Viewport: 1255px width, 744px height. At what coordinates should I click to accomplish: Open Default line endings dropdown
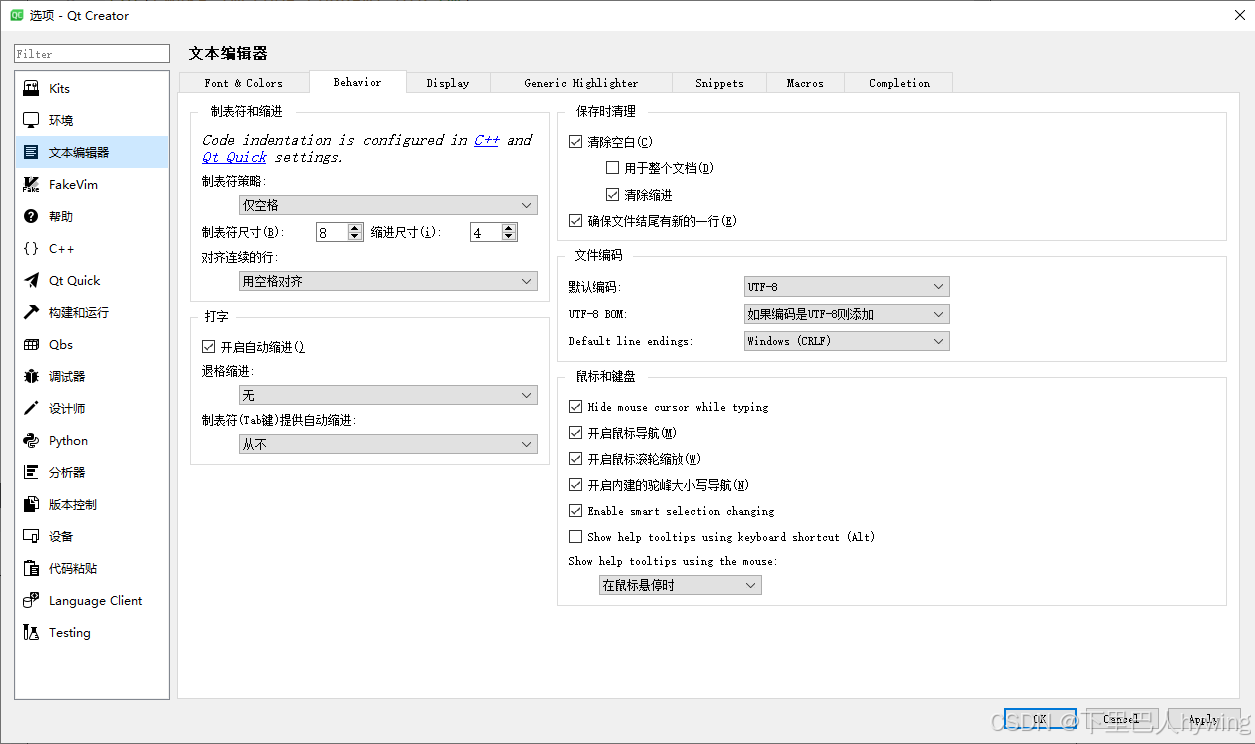(x=846, y=341)
